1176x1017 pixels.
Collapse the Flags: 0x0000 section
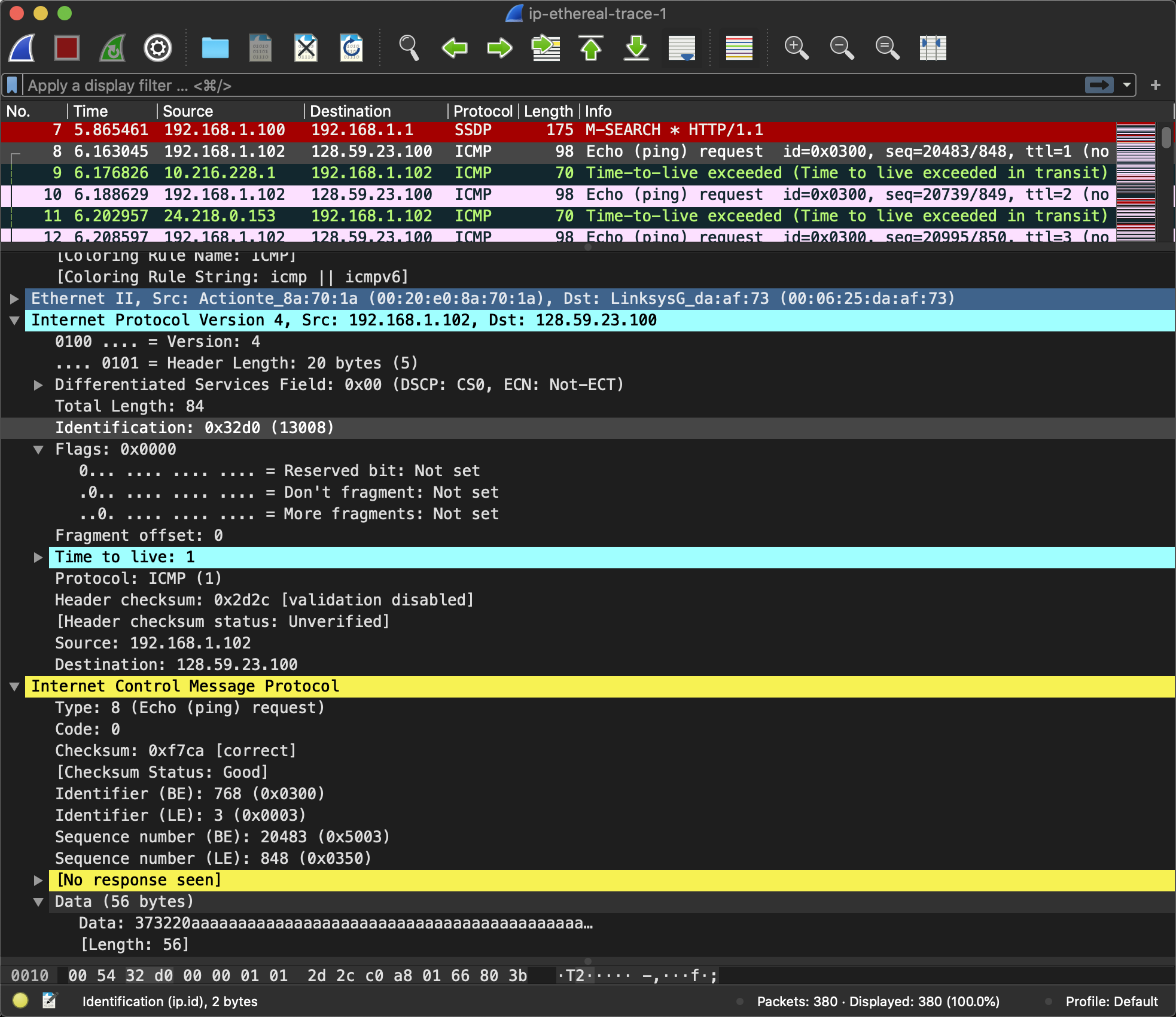(38, 449)
